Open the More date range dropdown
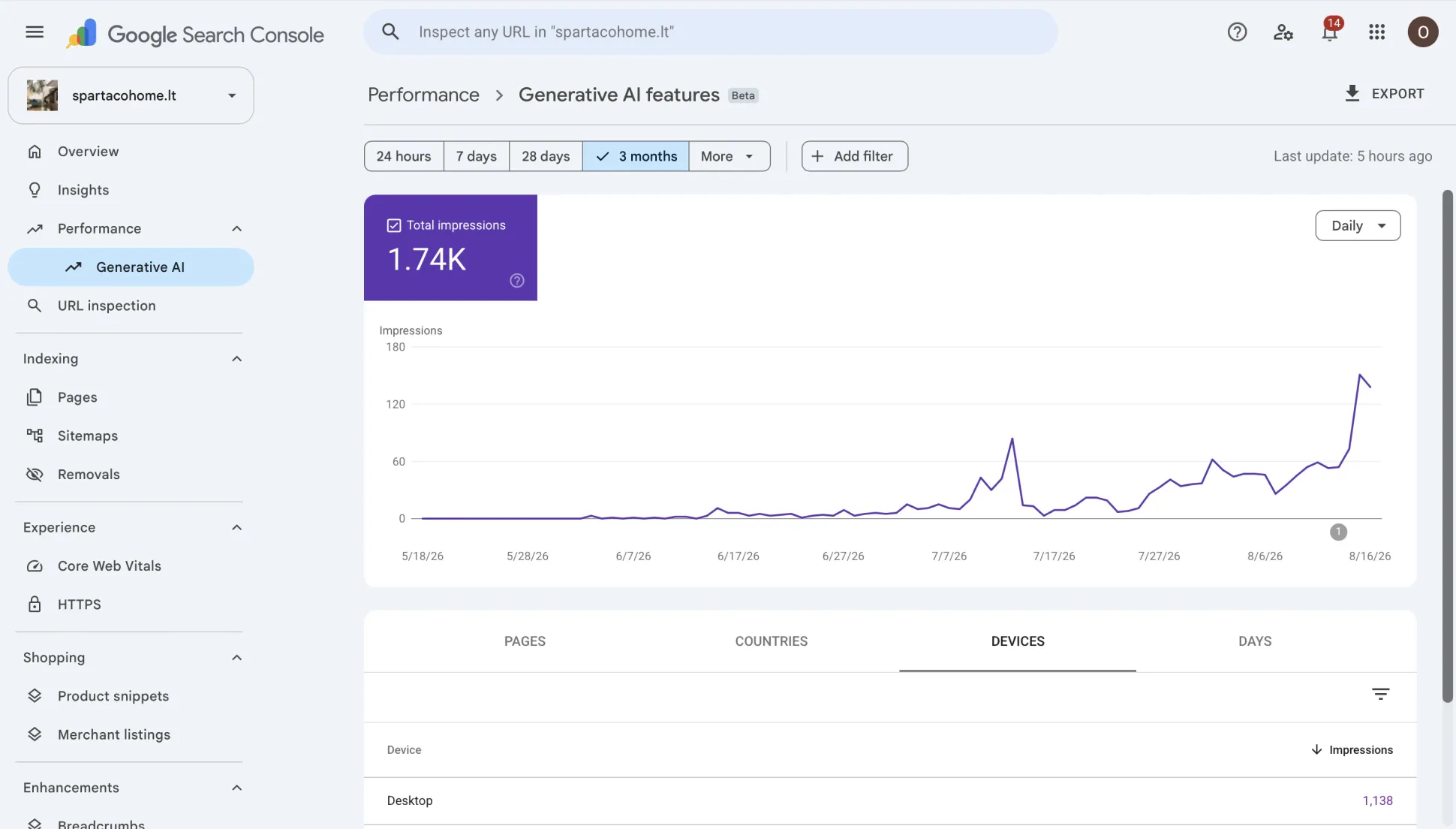 point(729,156)
